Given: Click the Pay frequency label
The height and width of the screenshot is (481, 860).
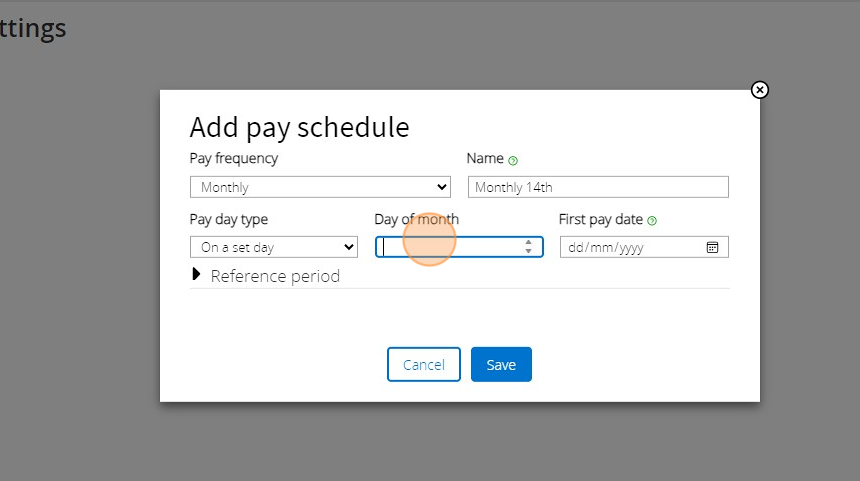Looking at the screenshot, I should pyautogui.click(x=234, y=158).
